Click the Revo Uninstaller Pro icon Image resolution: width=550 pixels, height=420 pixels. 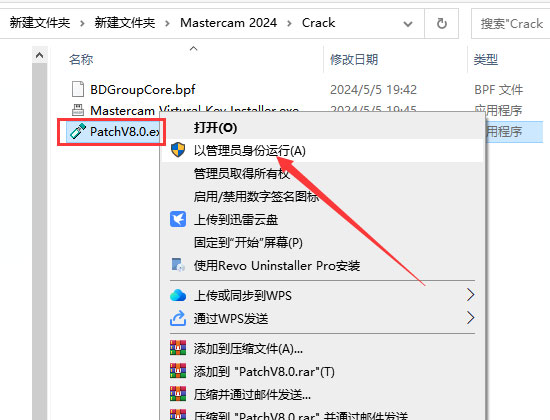click(x=178, y=265)
